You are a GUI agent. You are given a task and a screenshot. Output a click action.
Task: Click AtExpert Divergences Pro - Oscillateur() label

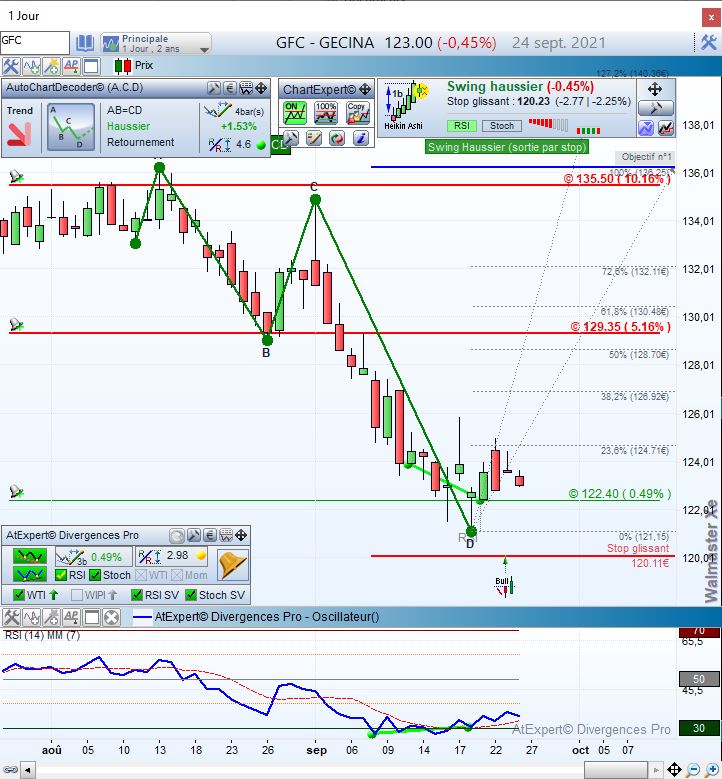[x=267, y=617]
